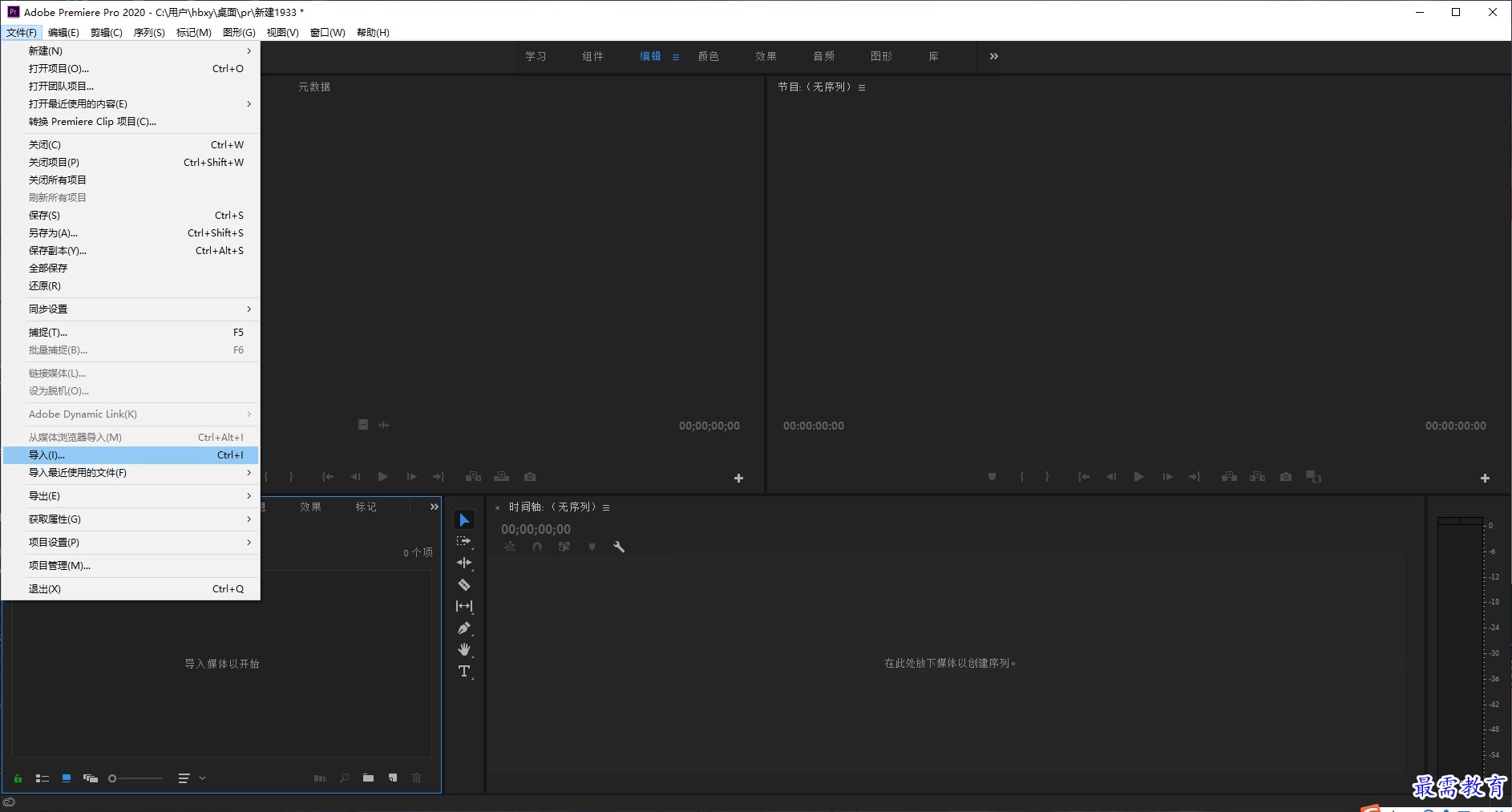Create new bin folder in Project panel
The image size is (1512, 812).
(368, 778)
